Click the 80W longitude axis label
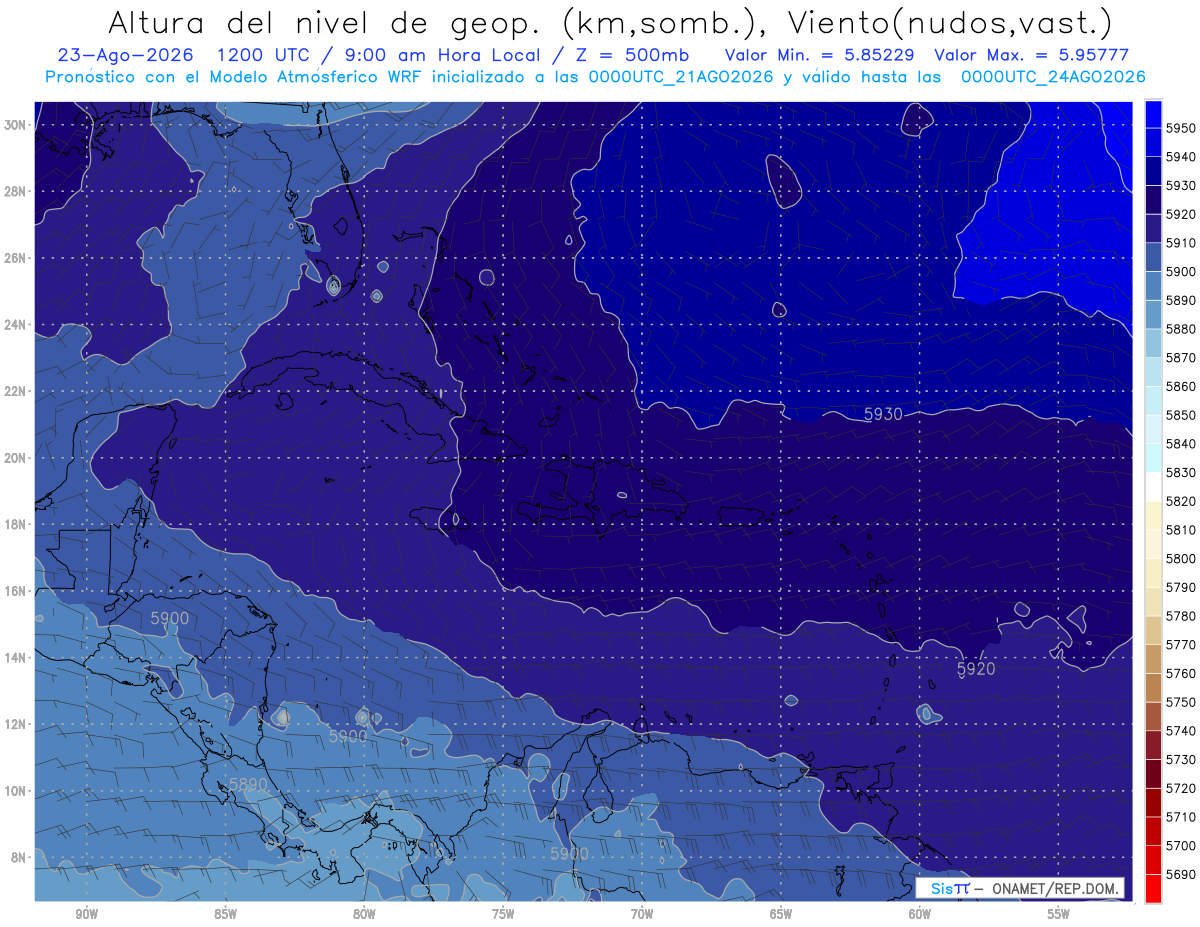 [364, 914]
